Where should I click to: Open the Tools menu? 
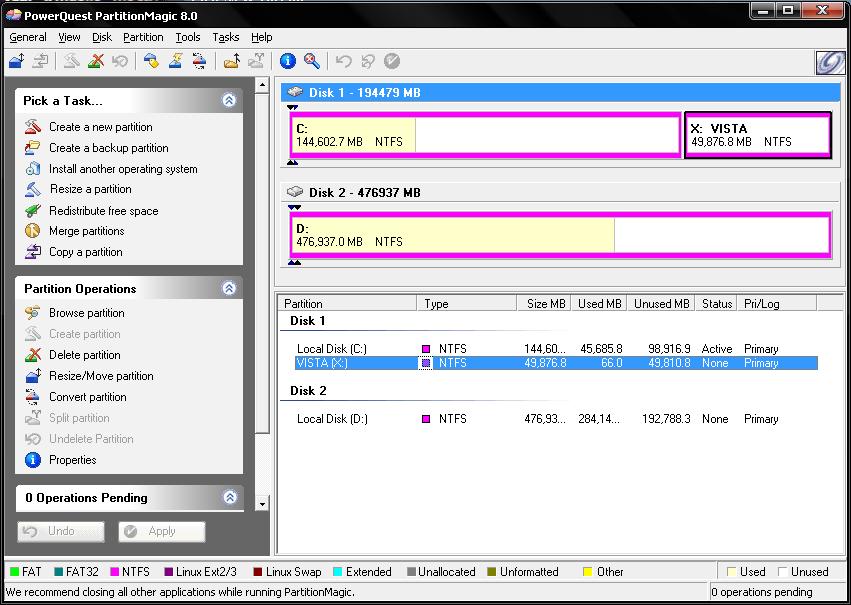(x=188, y=37)
